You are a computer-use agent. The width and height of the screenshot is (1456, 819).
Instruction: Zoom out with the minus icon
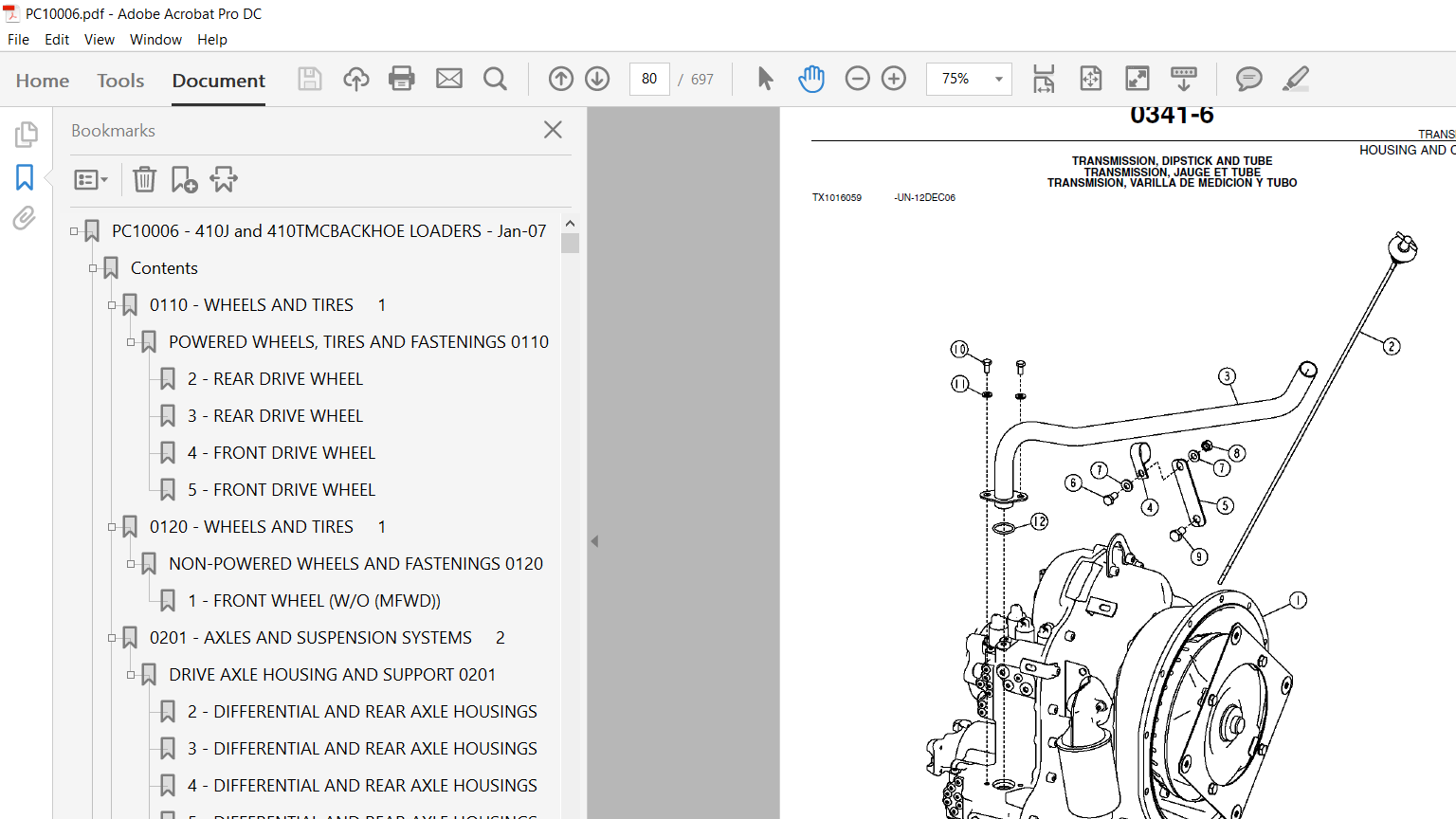point(857,79)
